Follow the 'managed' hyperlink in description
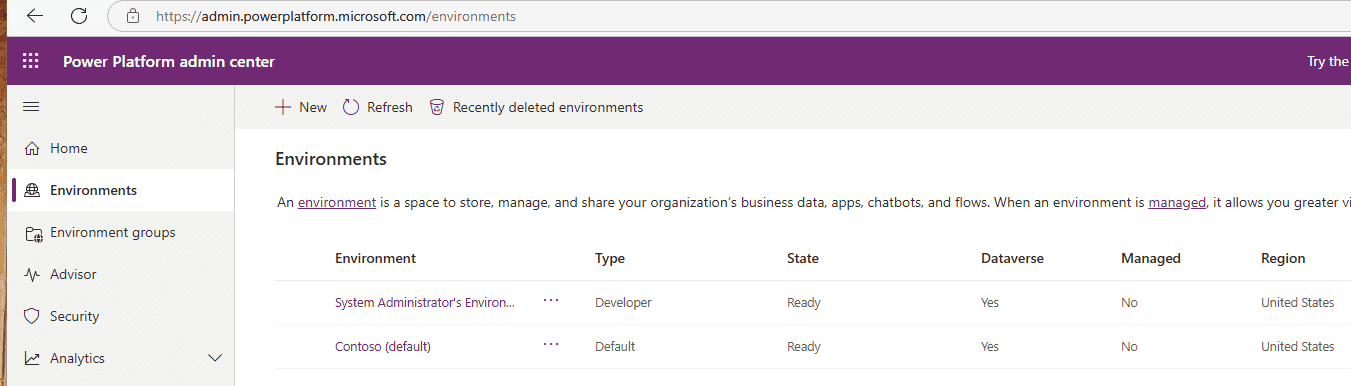The height and width of the screenshot is (386, 1351). pos(1177,202)
